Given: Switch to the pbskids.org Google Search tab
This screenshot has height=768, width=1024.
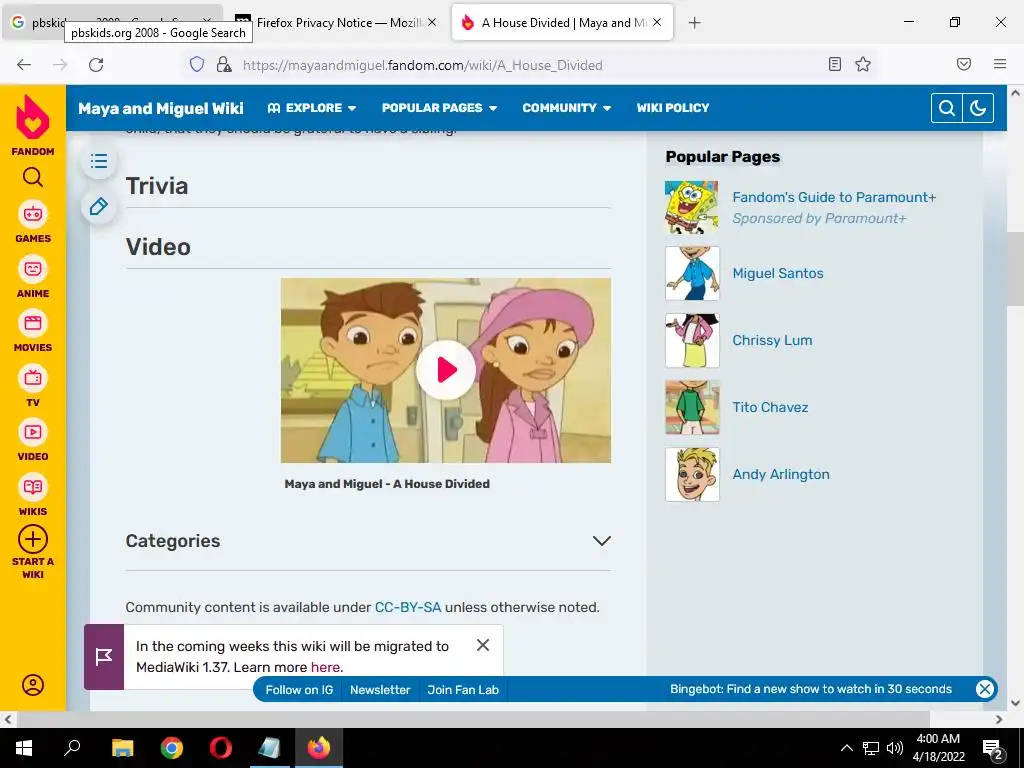Looking at the screenshot, I should click(x=111, y=23).
